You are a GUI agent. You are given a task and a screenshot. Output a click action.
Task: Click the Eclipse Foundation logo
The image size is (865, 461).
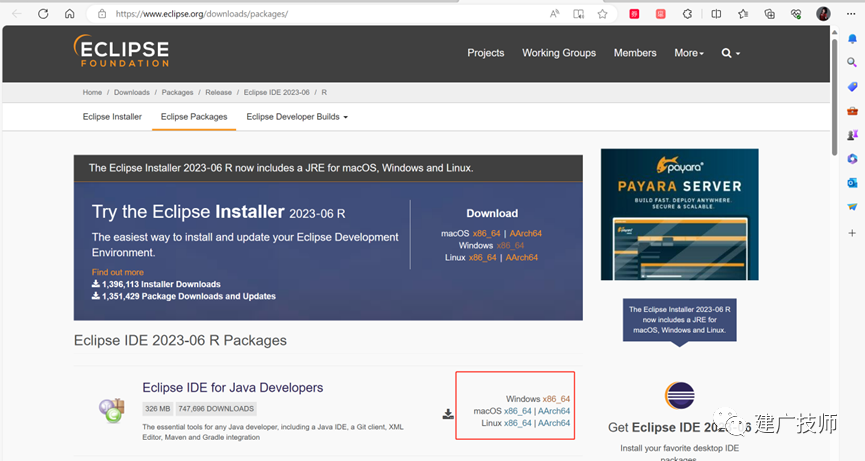[121, 51]
